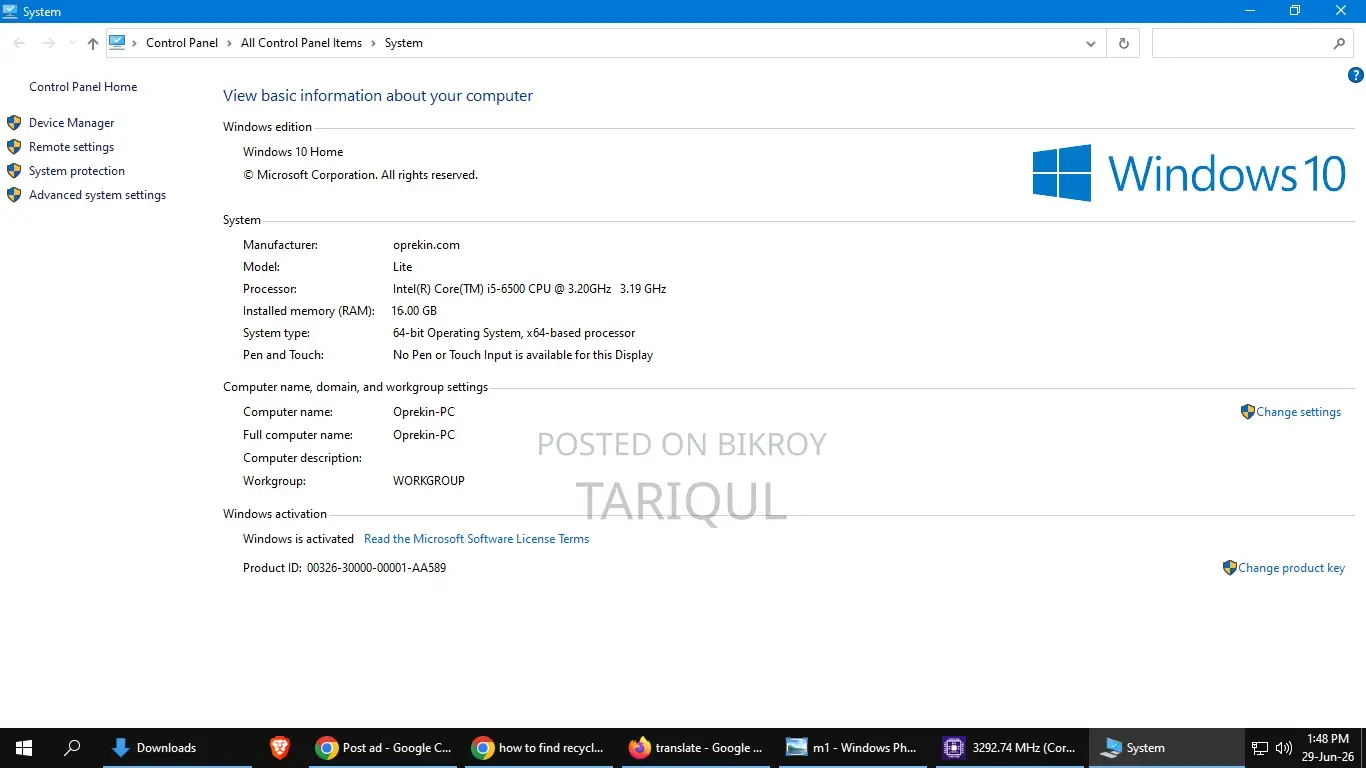This screenshot has height=768, width=1366.
Task: Click the computer icon in the address bar
Action: (x=117, y=43)
